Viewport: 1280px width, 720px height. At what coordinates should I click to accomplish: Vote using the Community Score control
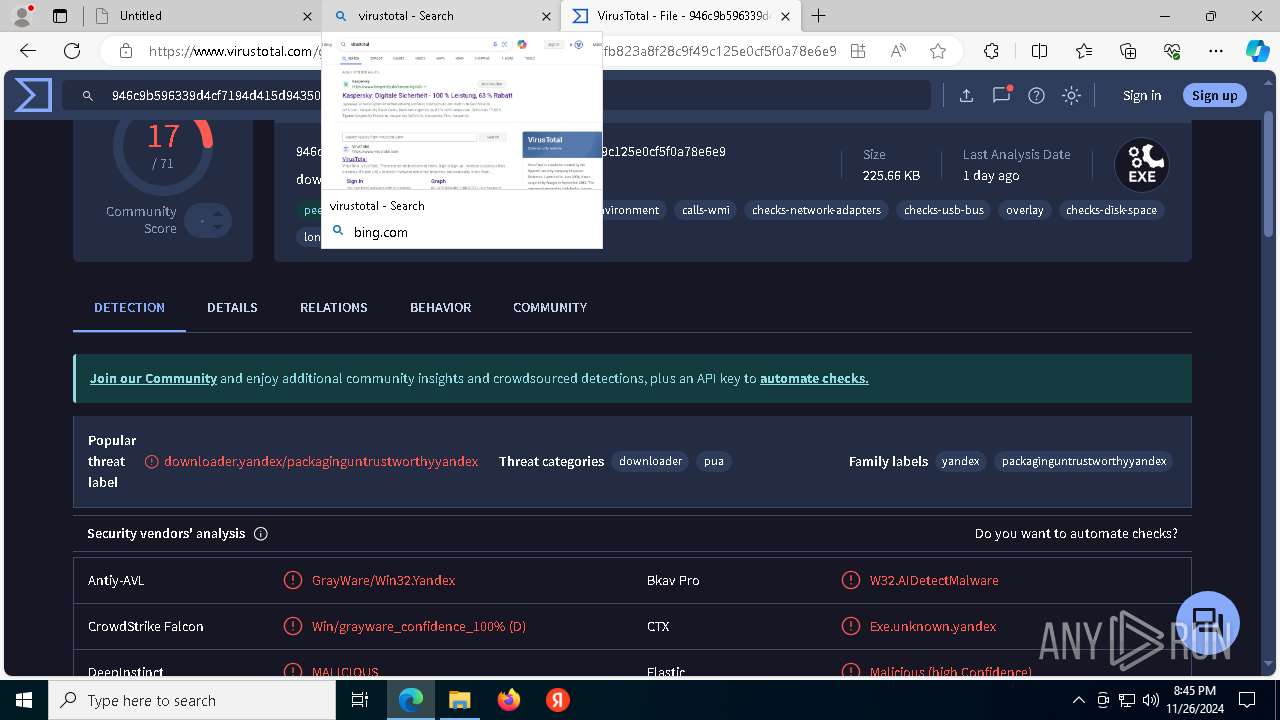point(209,220)
